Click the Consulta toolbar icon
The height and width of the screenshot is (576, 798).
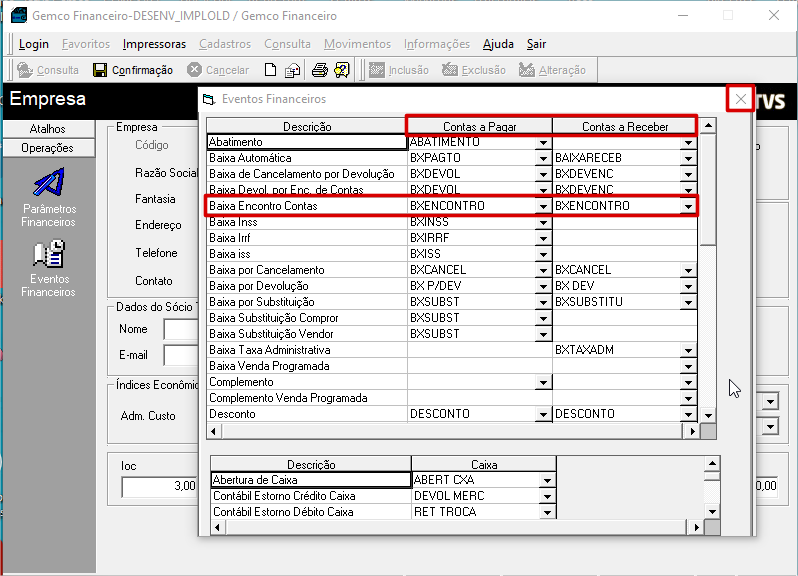[24, 70]
